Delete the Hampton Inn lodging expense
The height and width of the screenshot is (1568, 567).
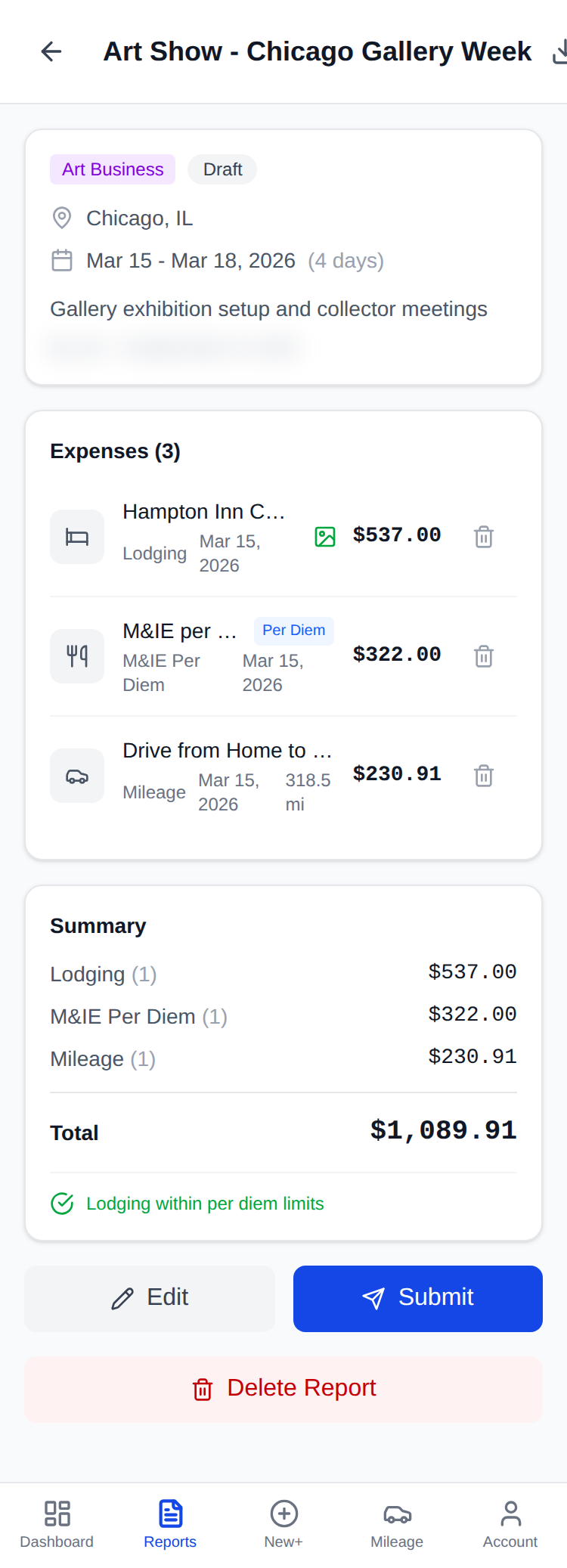(483, 537)
